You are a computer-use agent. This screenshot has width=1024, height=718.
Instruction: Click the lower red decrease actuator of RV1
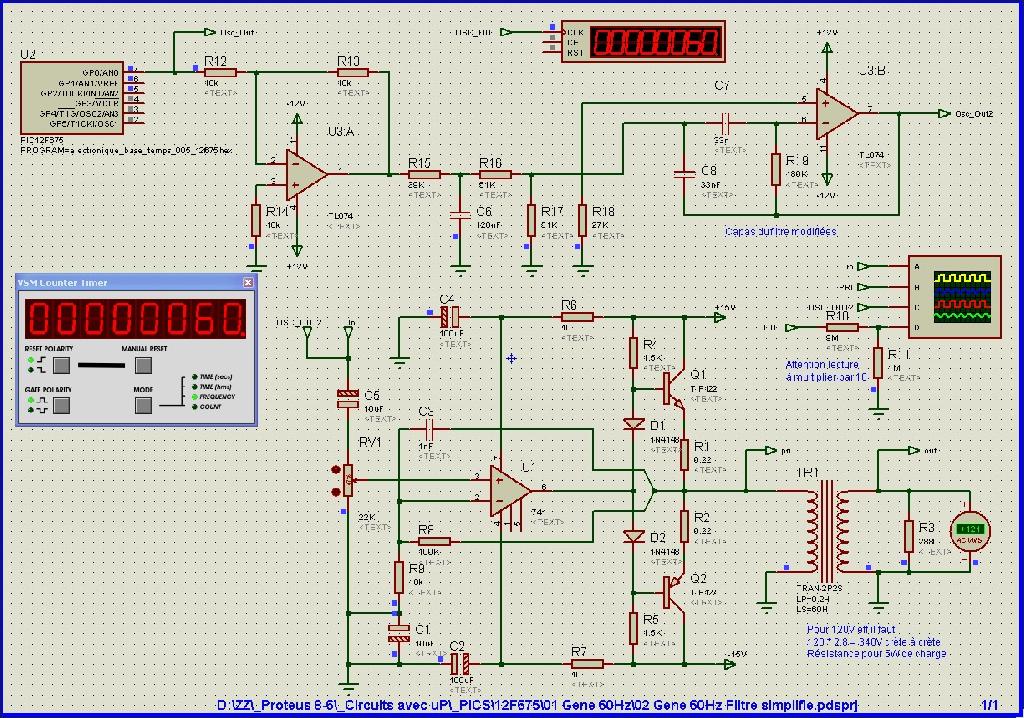click(x=336, y=491)
